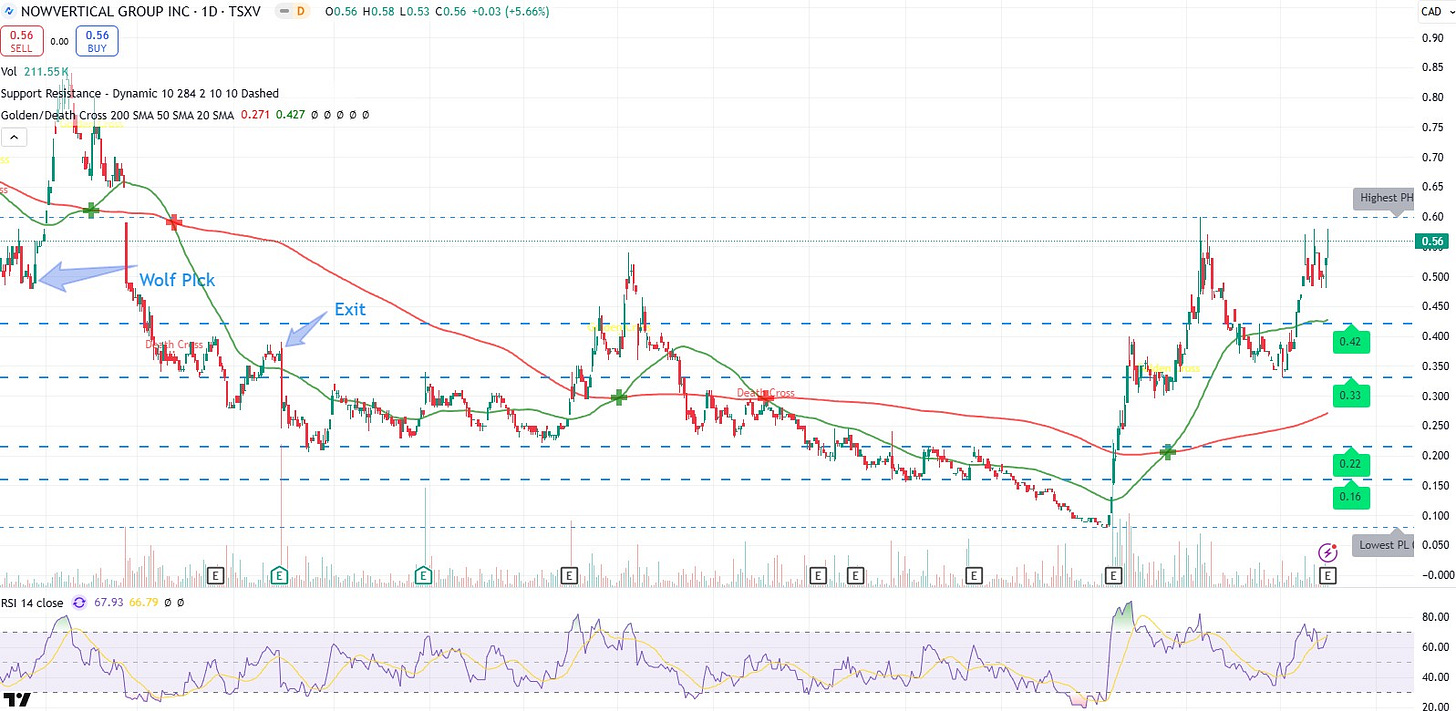Click the 211.55K volume value
This screenshot has height=711, width=1456.
tap(44, 72)
